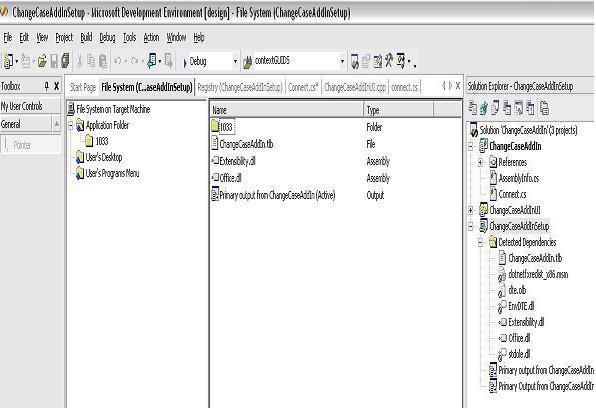Switch to the Connect.cs* tab
The image size is (596, 408).
click(303, 87)
